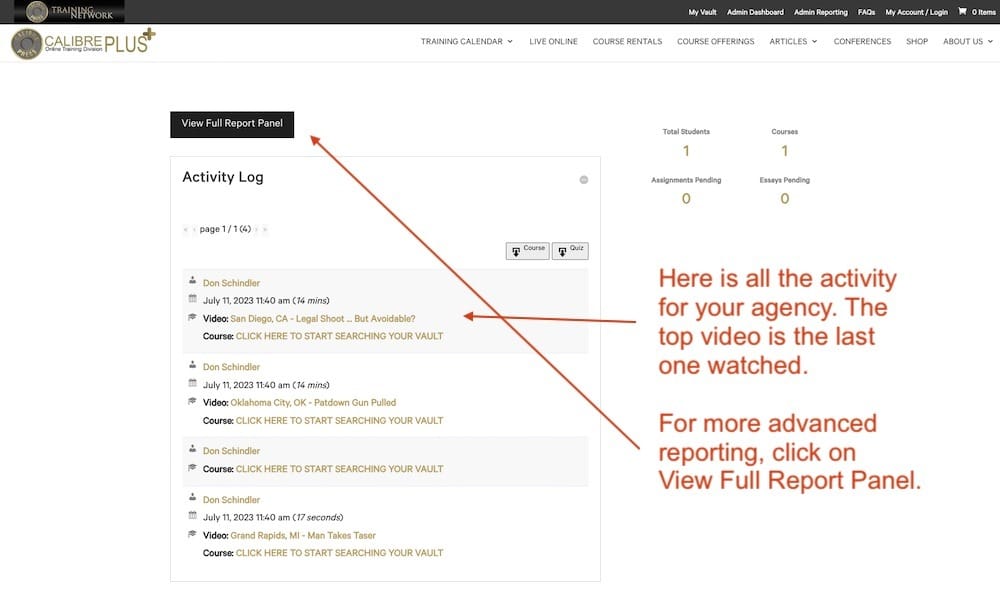Go to first page of activity log
Image resolution: width=1000 pixels, height=591 pixels.
(x=186, y=229)
